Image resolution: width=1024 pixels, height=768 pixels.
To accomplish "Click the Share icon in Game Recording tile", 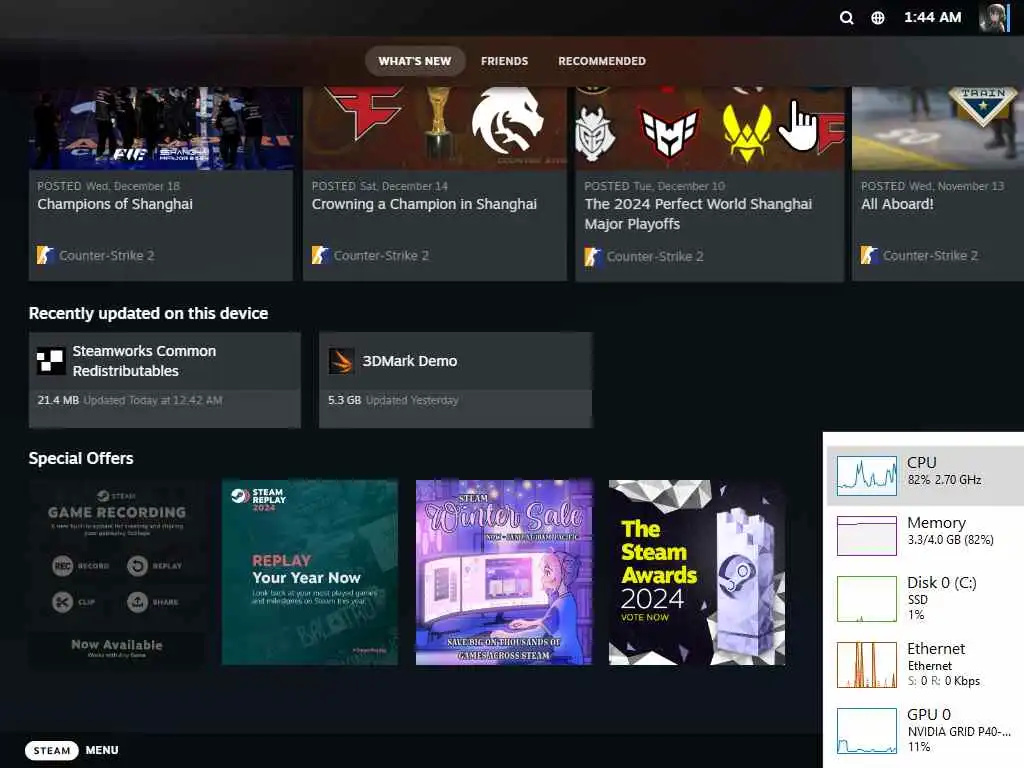I will click(137, 601).
